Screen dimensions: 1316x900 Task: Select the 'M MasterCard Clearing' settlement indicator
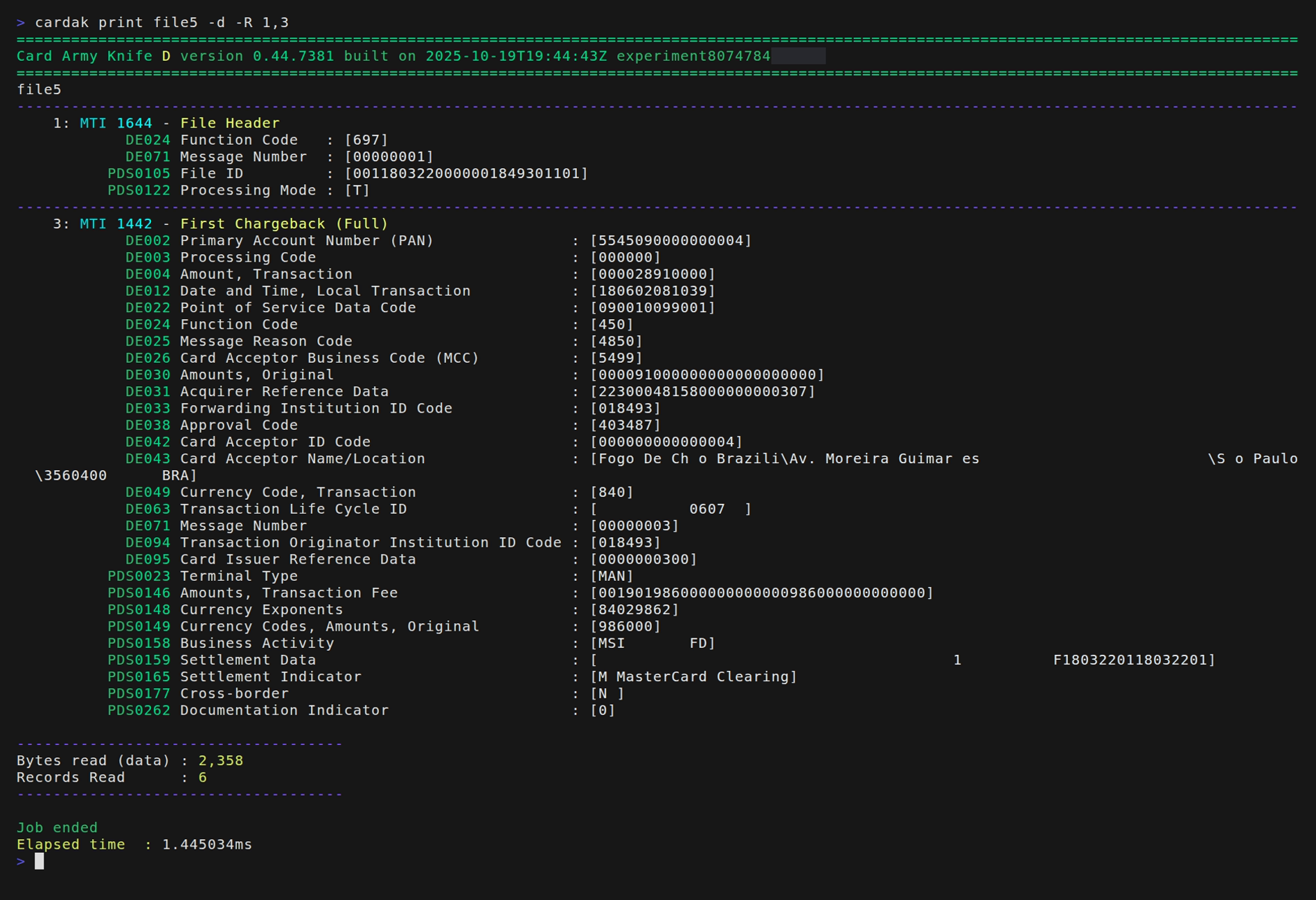(x=693, y=677)
